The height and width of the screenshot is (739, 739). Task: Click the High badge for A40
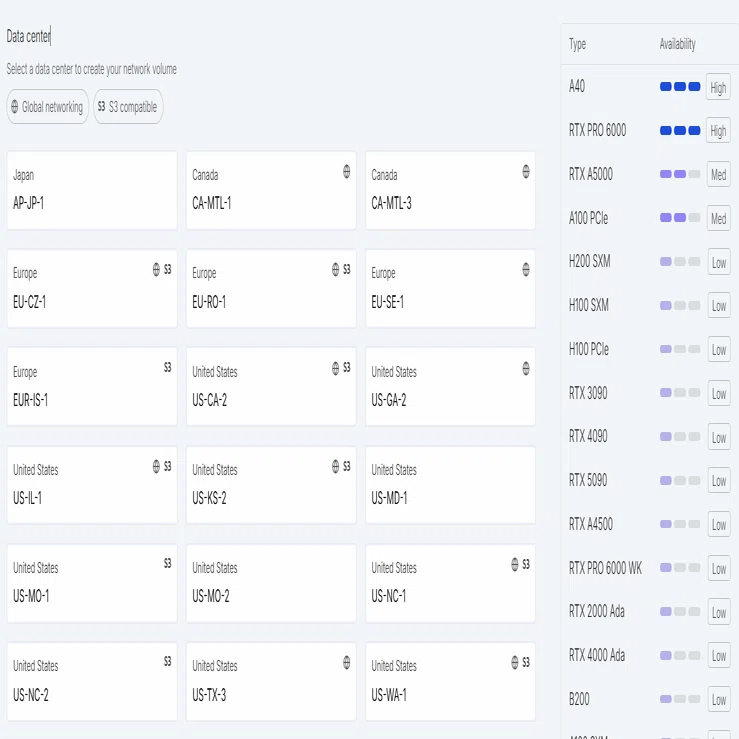[x=718, y=87]
